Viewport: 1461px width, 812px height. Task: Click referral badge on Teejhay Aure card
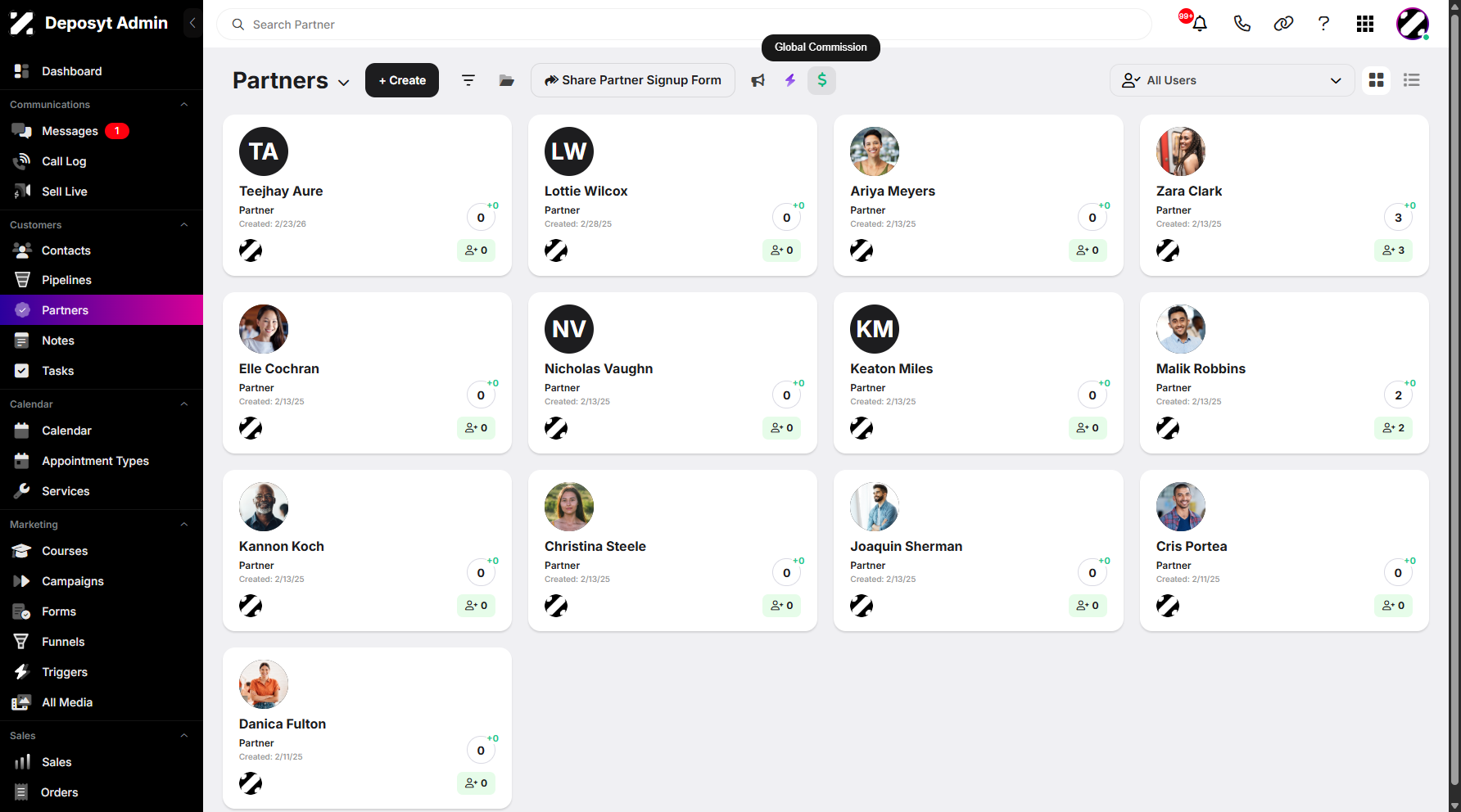(x=476, y=250)
